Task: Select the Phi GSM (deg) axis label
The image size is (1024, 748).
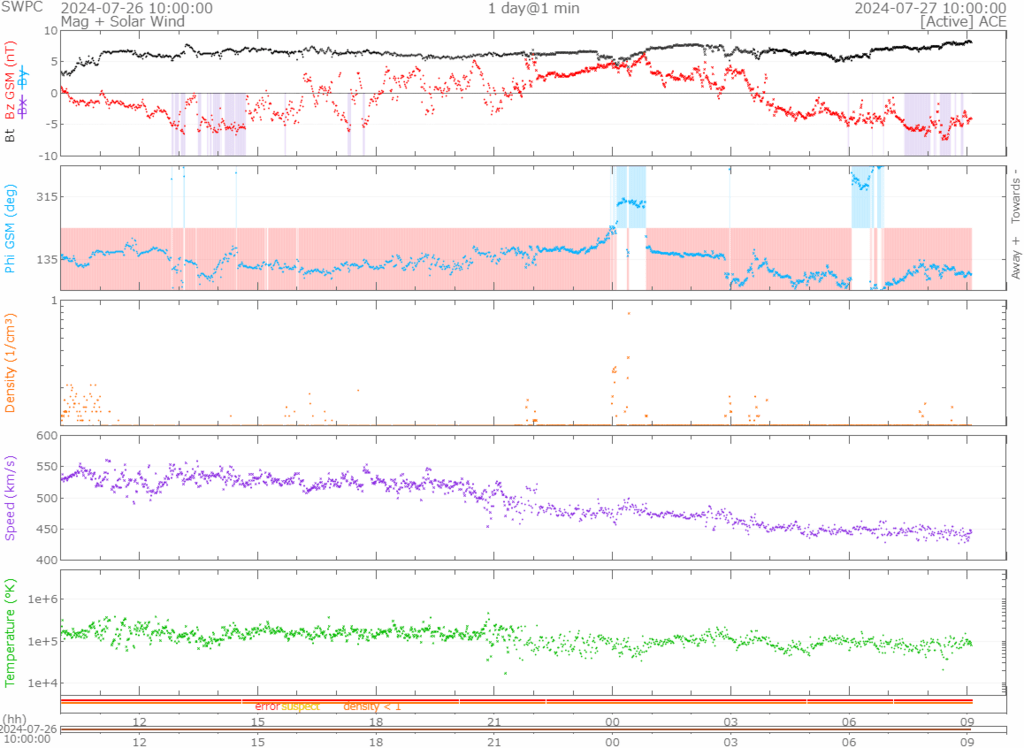Action: coord(11,228)
